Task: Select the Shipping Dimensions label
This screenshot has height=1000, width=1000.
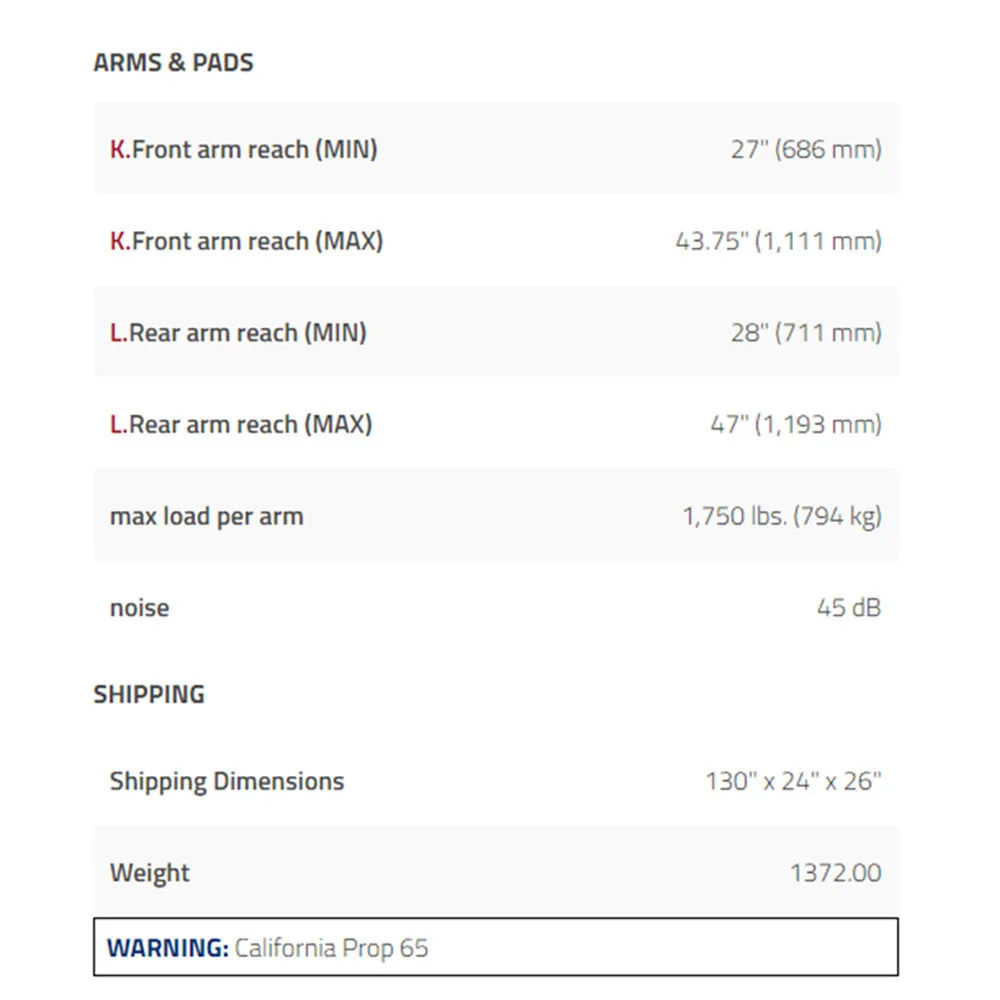Action: pyautogui.click(x=227, y=782)
